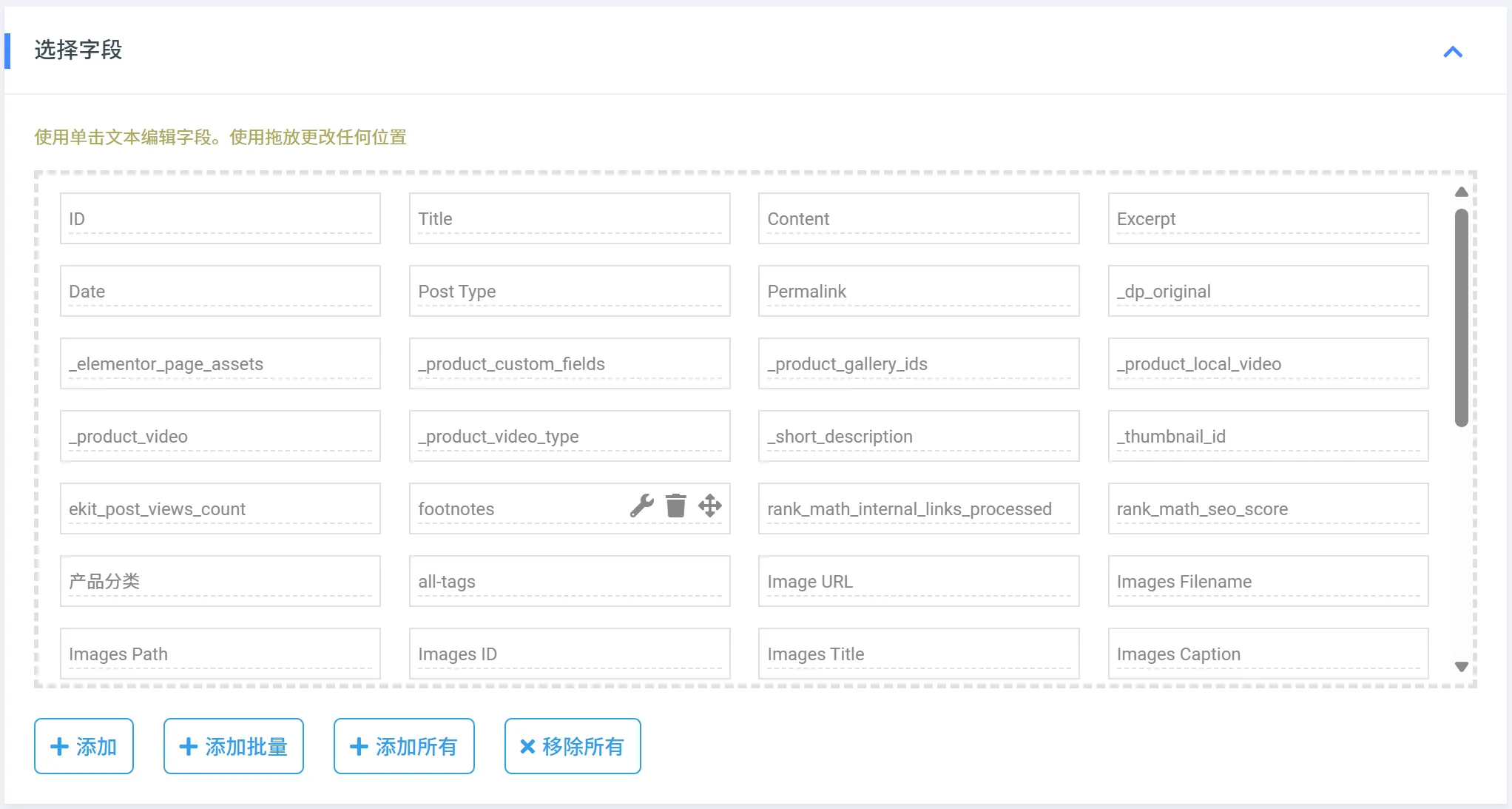Select the _product_gallery_ids field

(x=919, y=364)
